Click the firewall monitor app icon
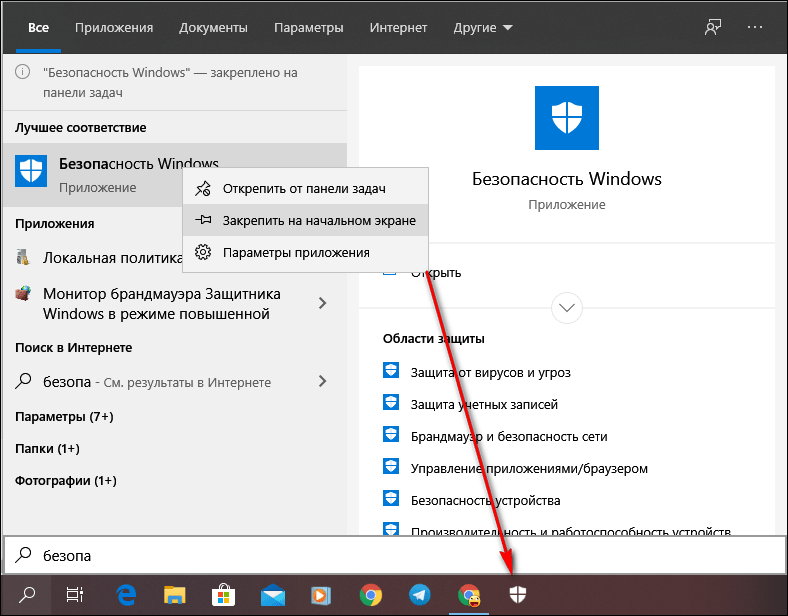The width and height of the screenshot is (788, 616). coord(23,293)
